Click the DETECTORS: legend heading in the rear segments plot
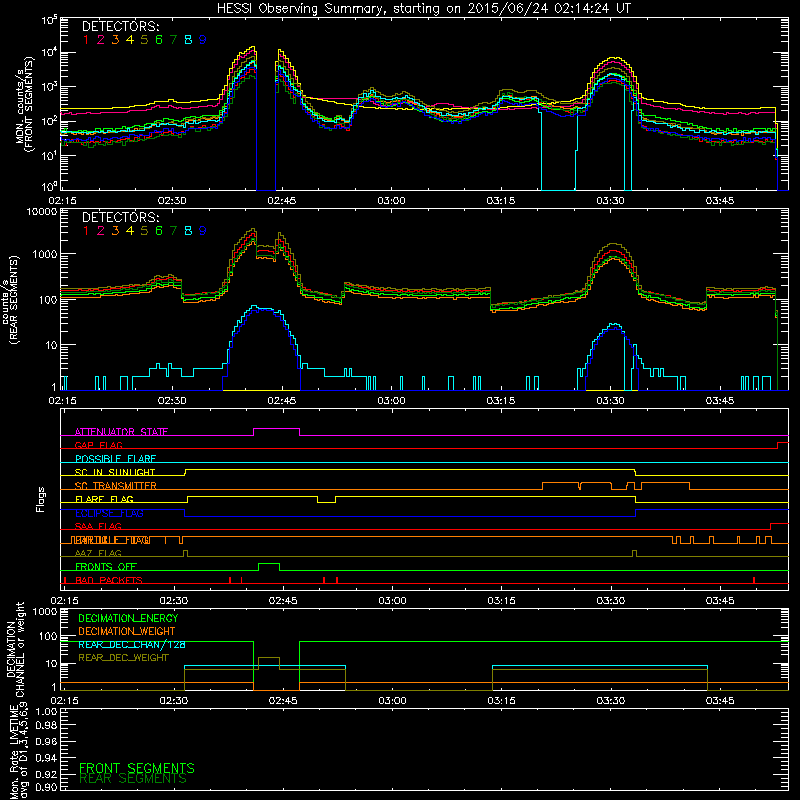Image resolution: width=800 pixels, height=800 pixels. [x=121, y=217]
